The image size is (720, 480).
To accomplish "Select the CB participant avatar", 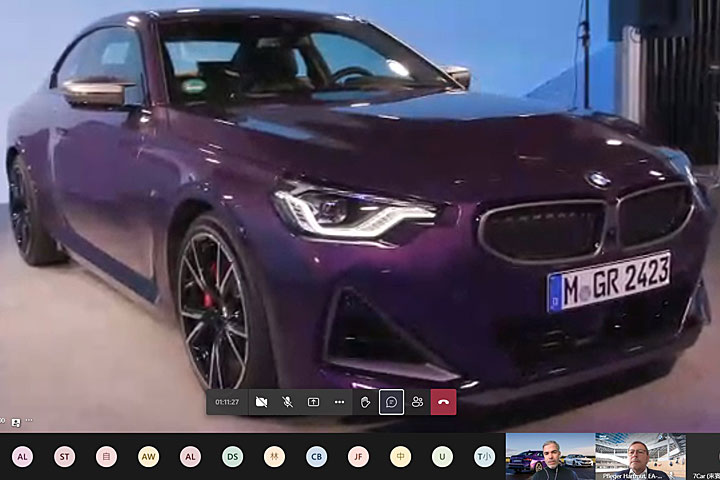I will pyautogui.click(x=316, y=457).
